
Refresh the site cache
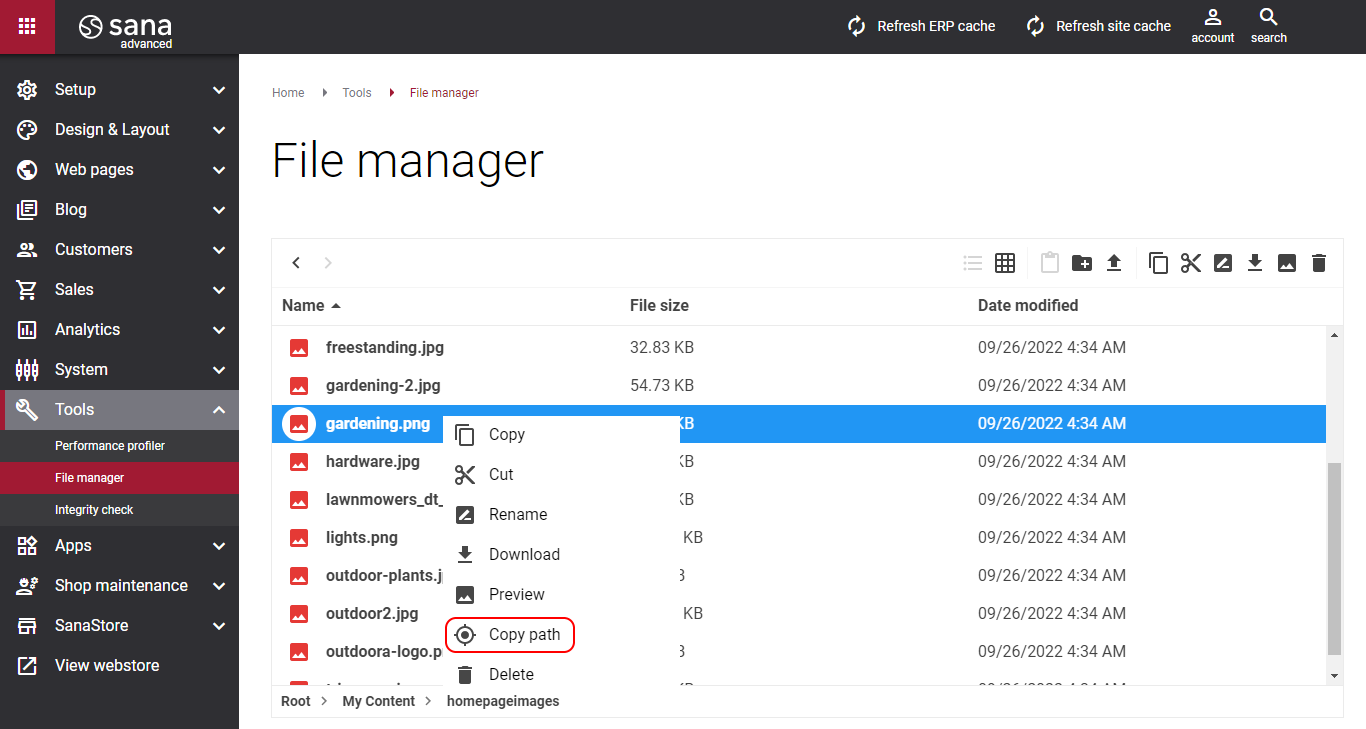coord(1098,27)
